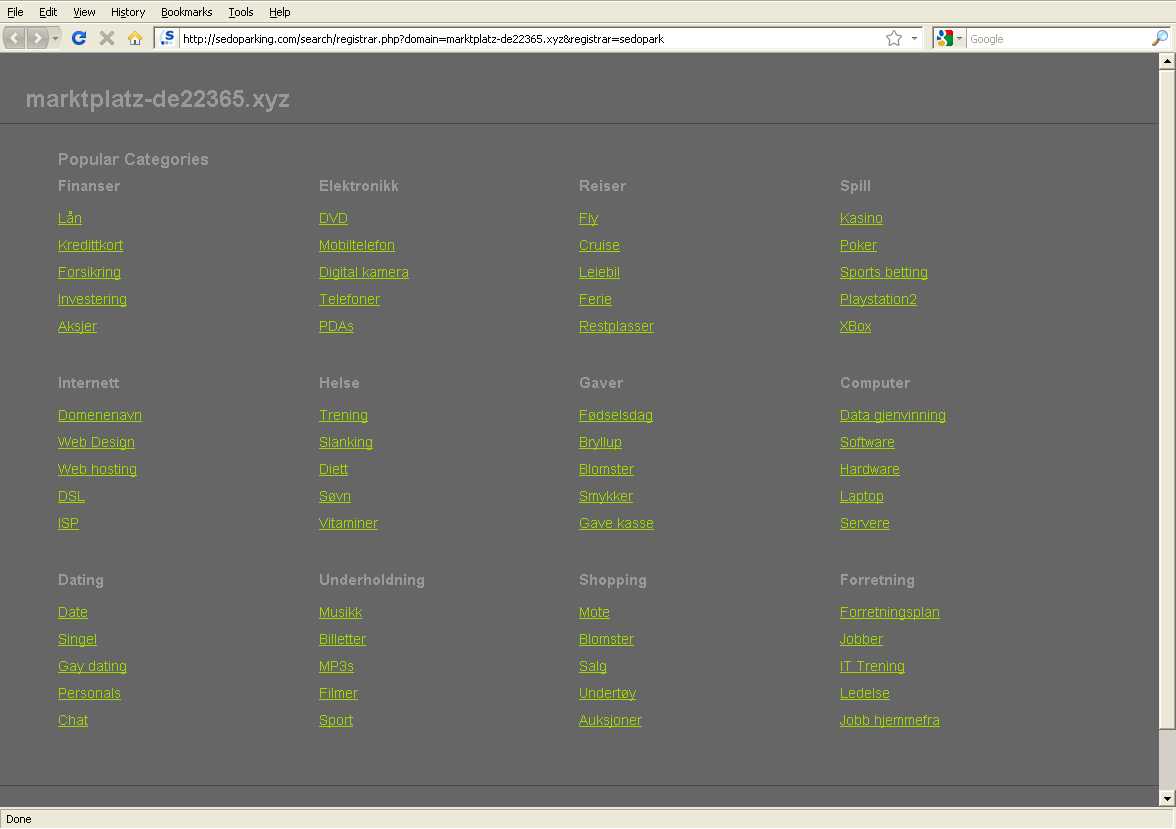Click the Fødselsdag link
1176x829 pixels.
point(616,416)
